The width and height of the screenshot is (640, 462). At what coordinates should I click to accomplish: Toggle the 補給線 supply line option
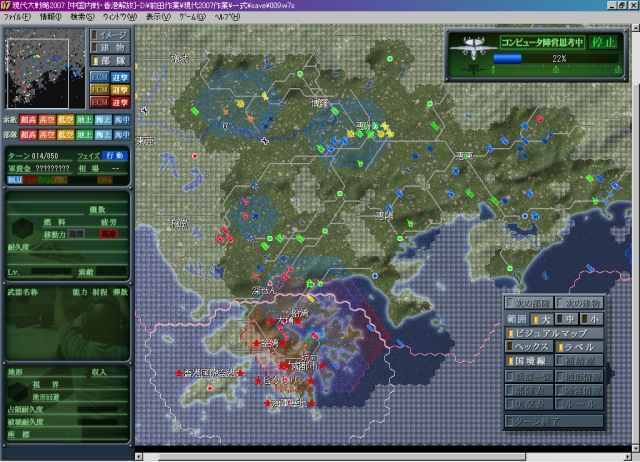point(579,361)
